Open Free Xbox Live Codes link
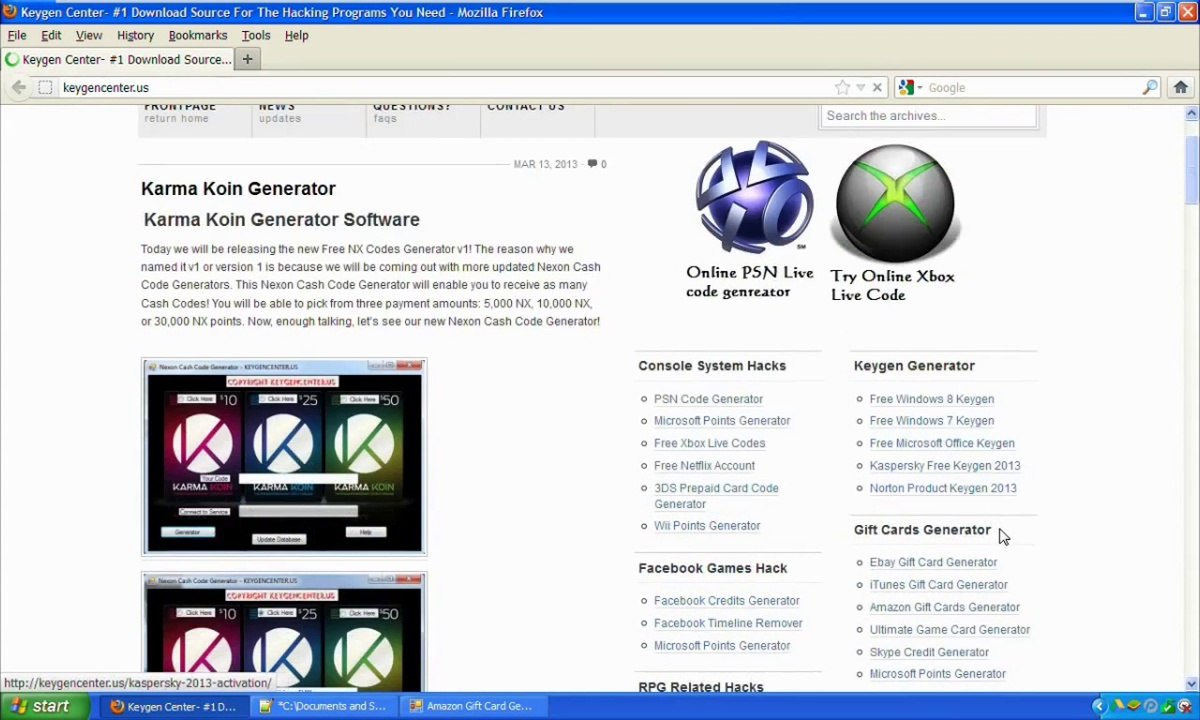Image resolution: width=1200 pixels, height=720 pixels. click(x=709, y=443)
